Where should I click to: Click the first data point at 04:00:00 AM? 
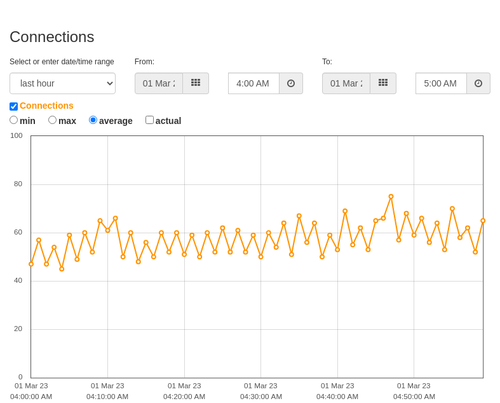(31, 264)
